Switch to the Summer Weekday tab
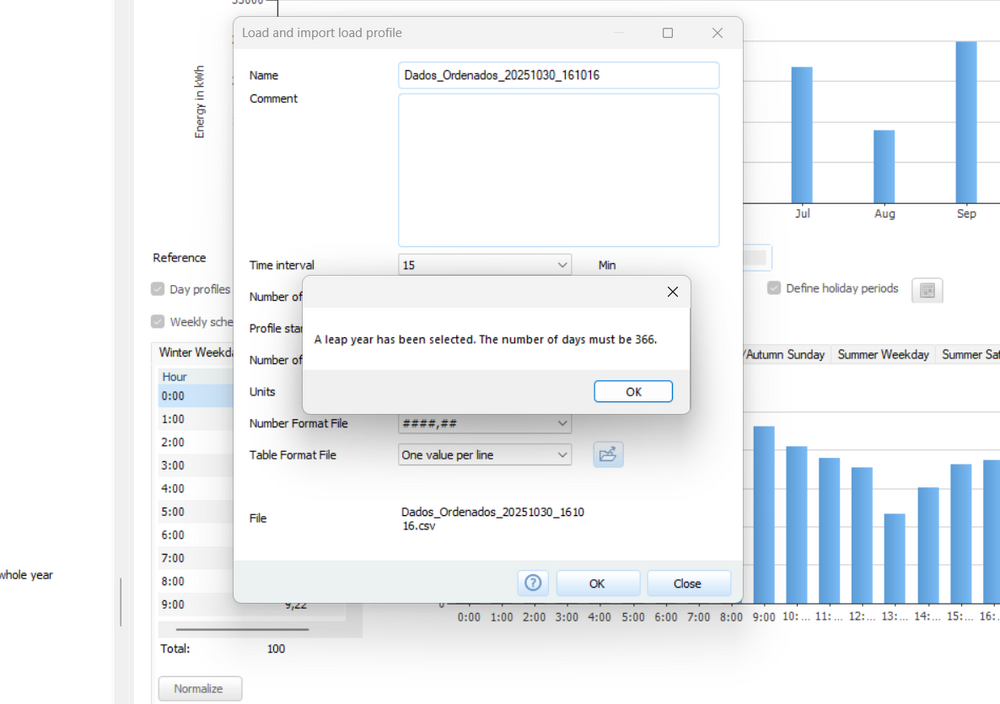Screen dimensions: 1000x704 [883, 355]
